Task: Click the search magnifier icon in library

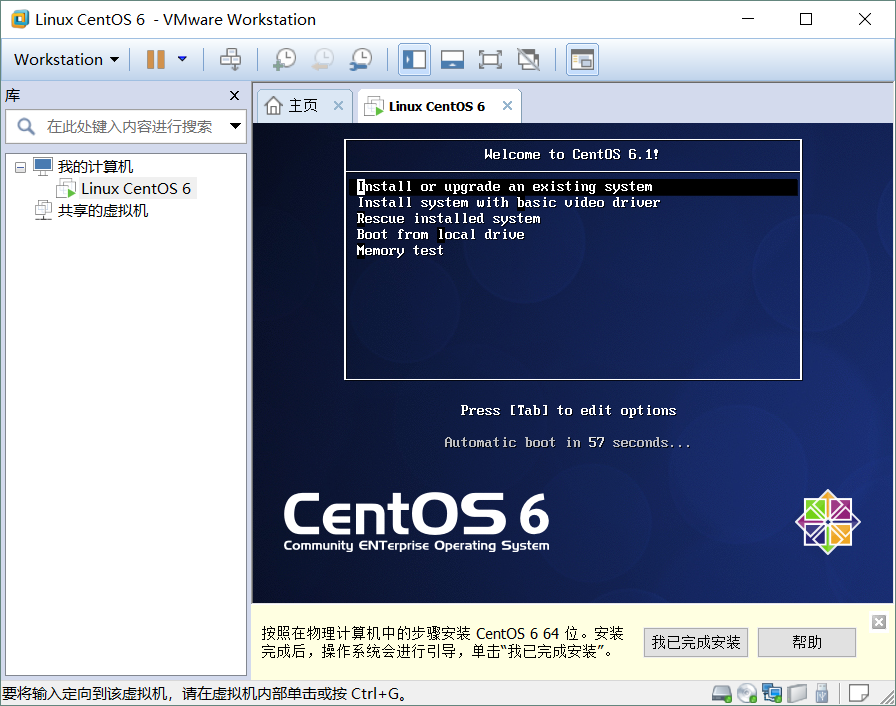Action: click(26, 126)
